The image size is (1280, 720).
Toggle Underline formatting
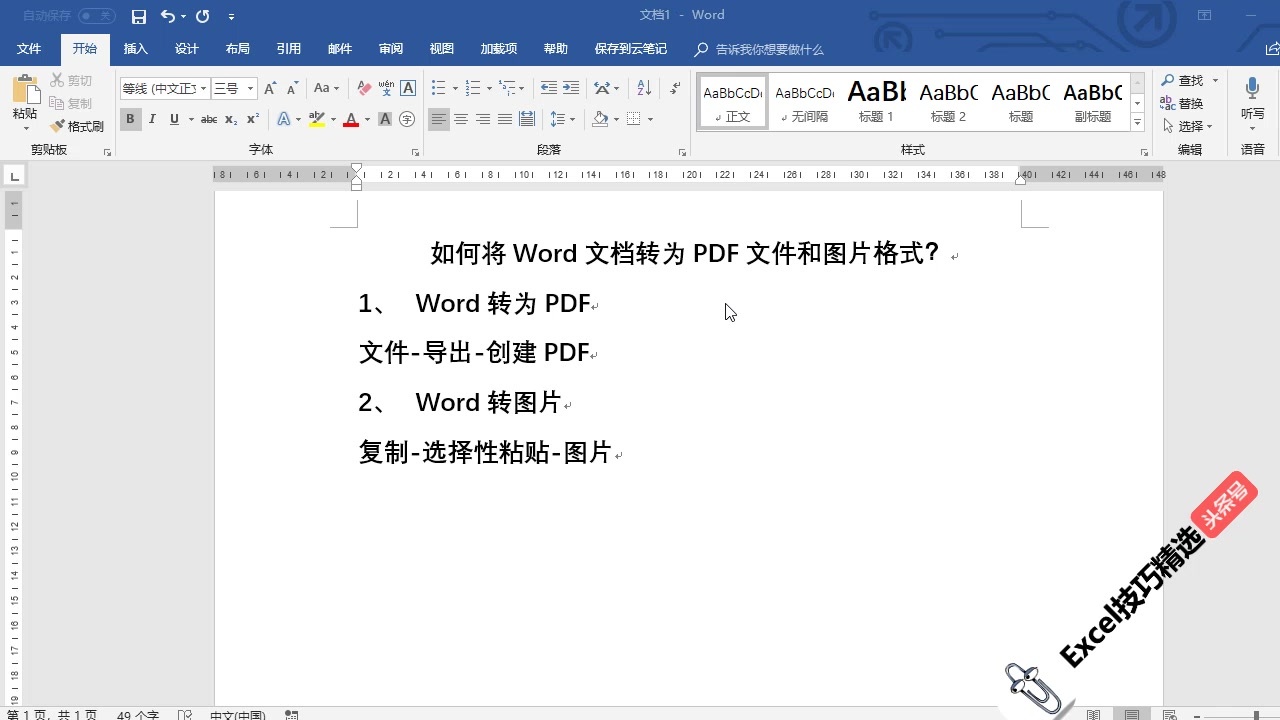click(174, 119)
